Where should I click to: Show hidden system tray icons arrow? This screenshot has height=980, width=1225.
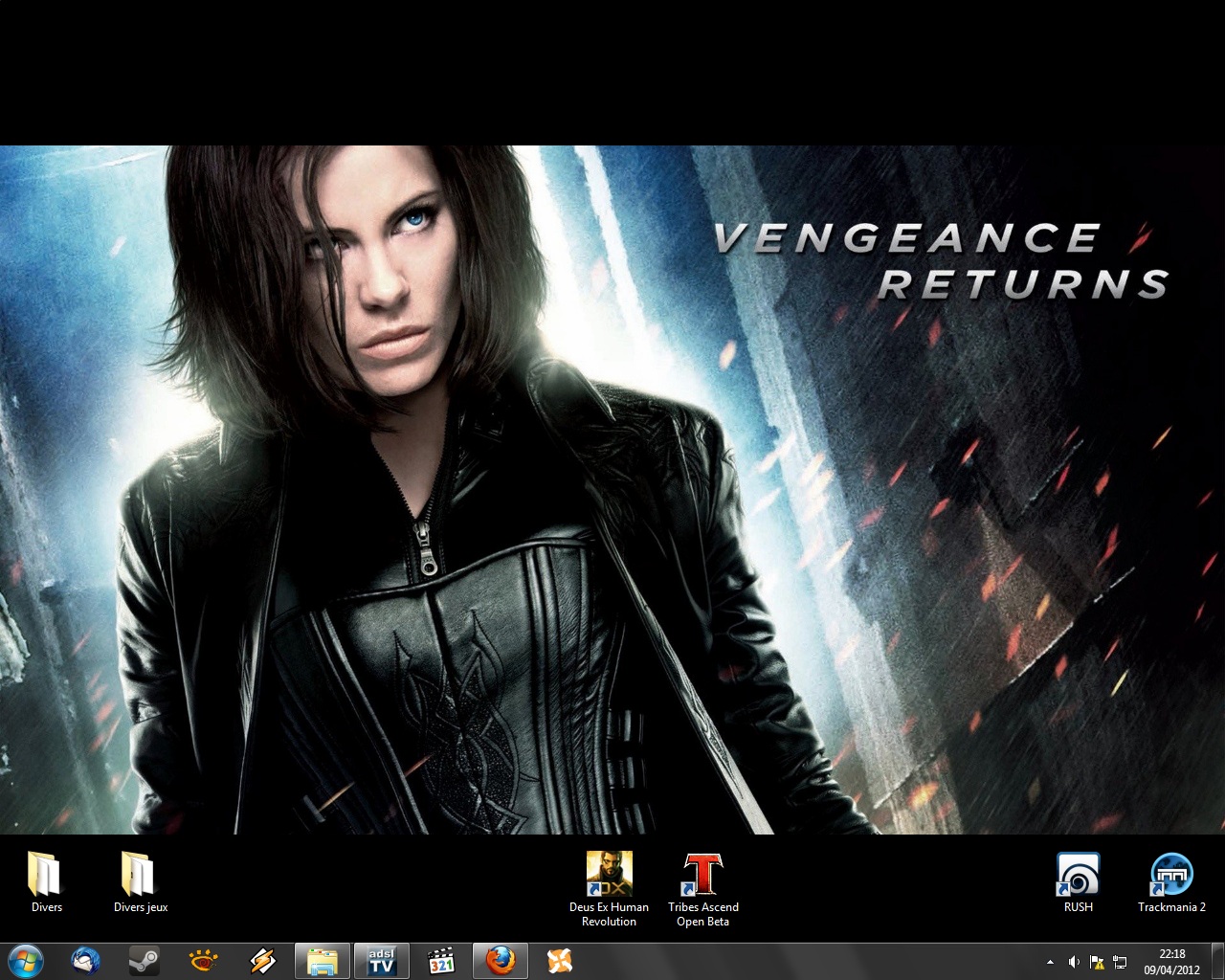[x=1051, y=962]
